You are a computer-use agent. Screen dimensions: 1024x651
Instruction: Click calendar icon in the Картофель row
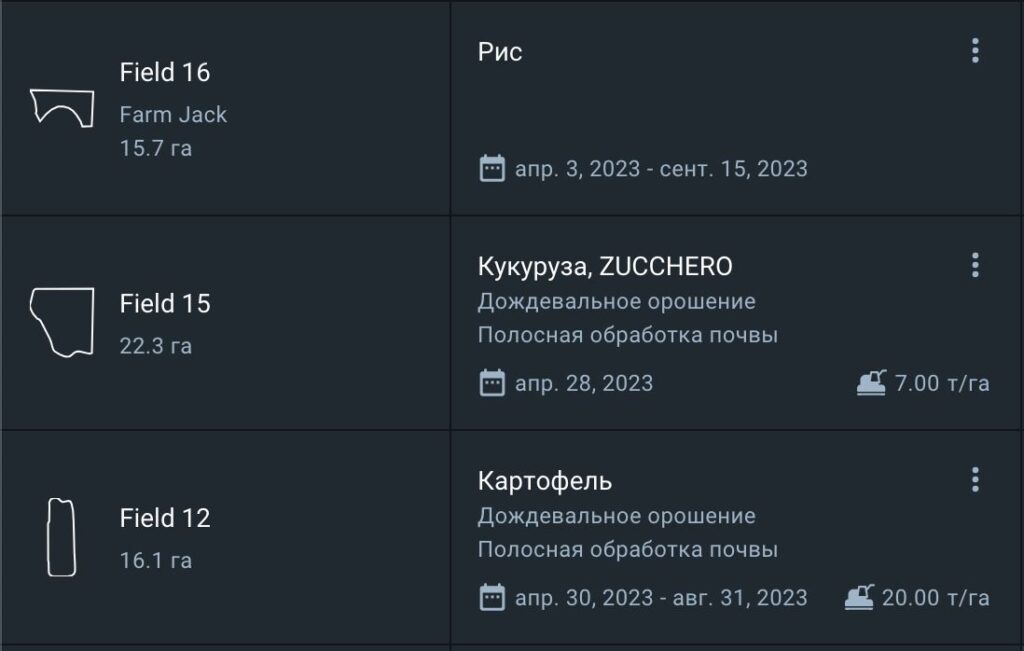(492, 598)
